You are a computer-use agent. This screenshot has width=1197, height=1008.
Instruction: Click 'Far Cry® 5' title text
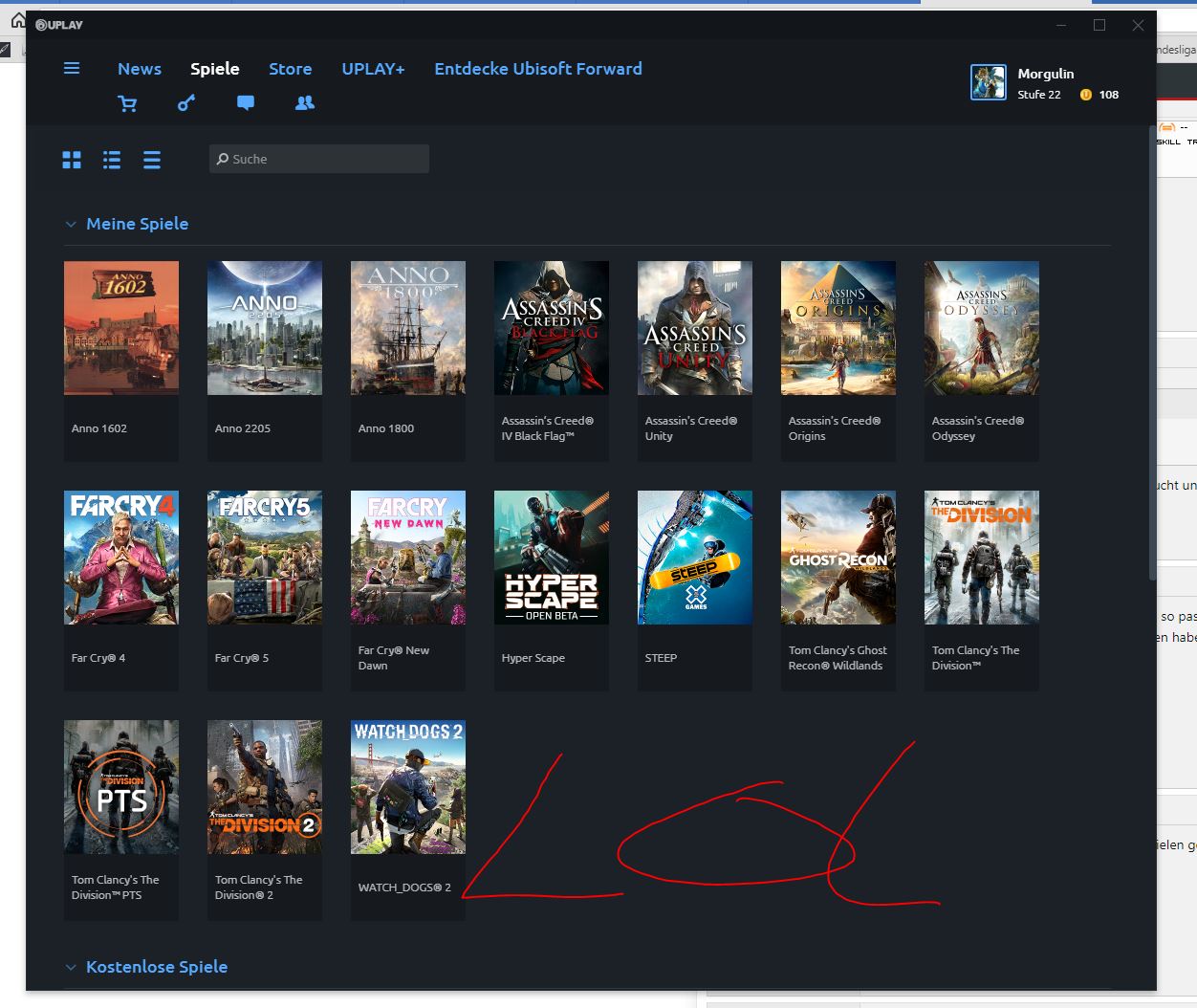click(242, 658)
